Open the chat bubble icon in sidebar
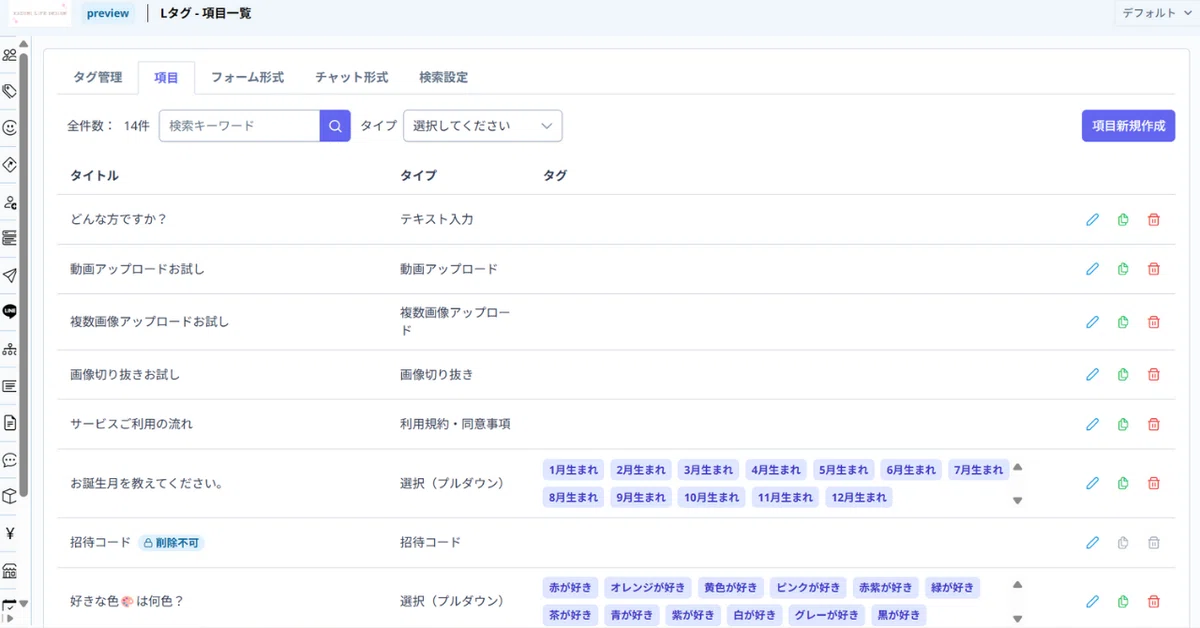The width and height of the screenshot is (1200, 628). [x=10, y=460]
